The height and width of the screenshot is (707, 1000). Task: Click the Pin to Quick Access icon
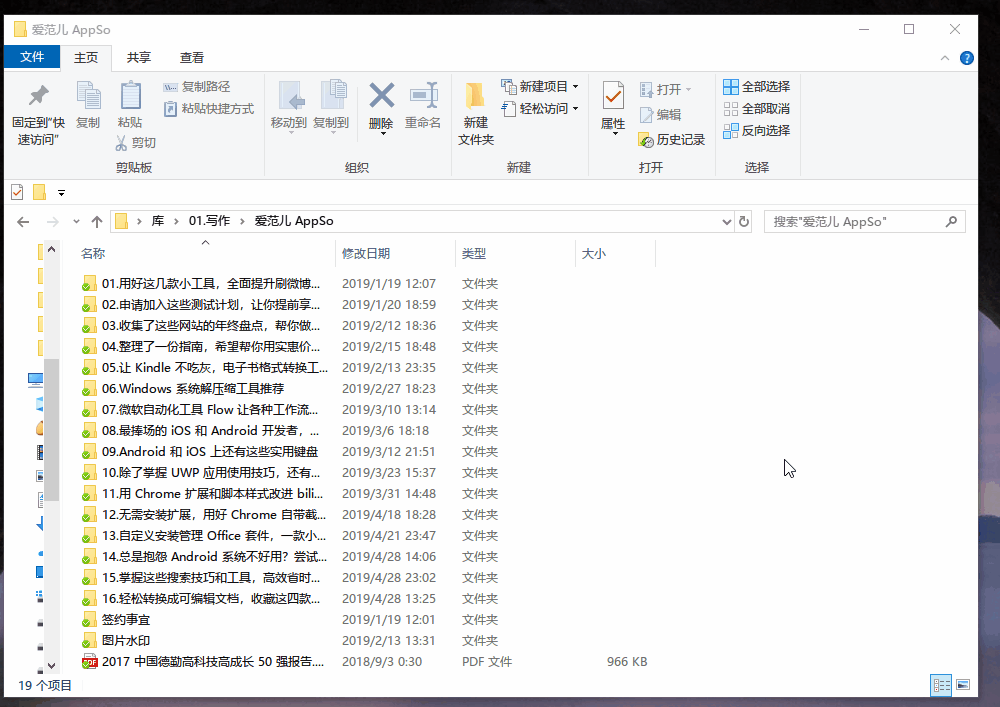38,96
